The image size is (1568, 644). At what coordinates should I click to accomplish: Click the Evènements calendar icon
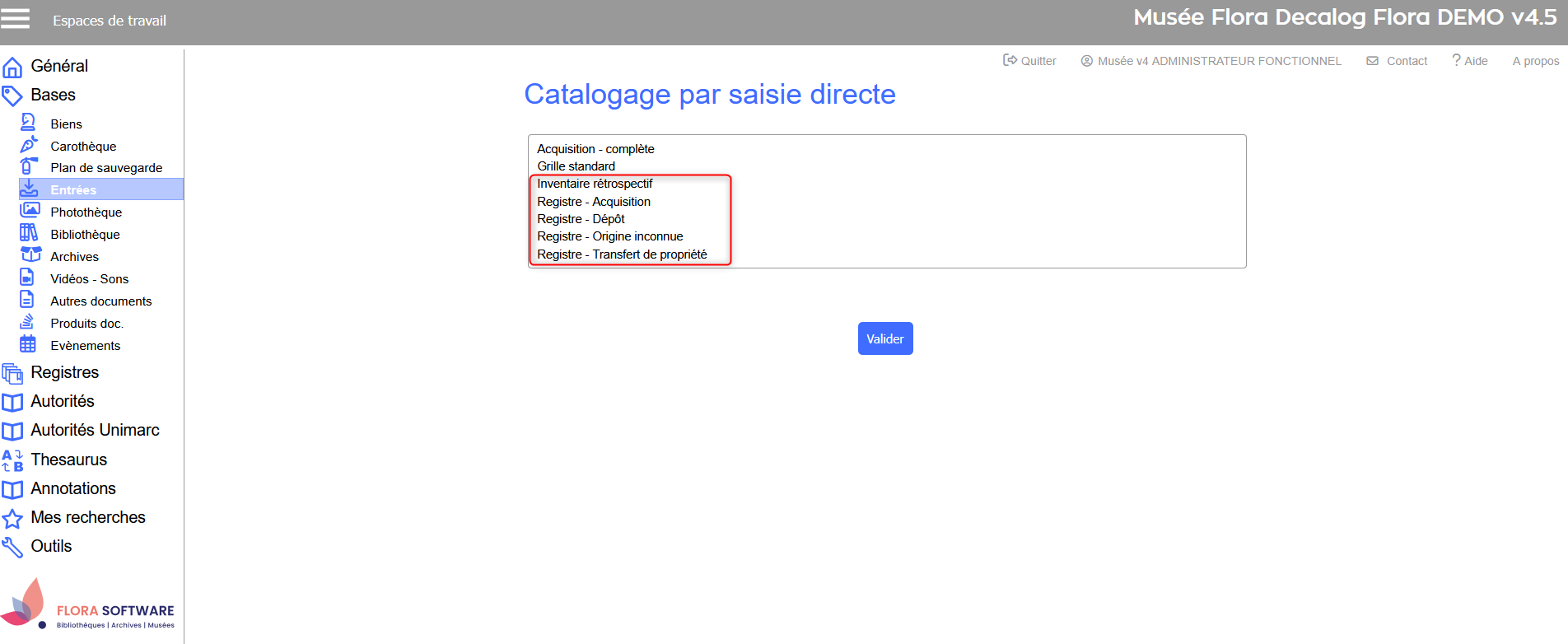click(x=28, y=344)
